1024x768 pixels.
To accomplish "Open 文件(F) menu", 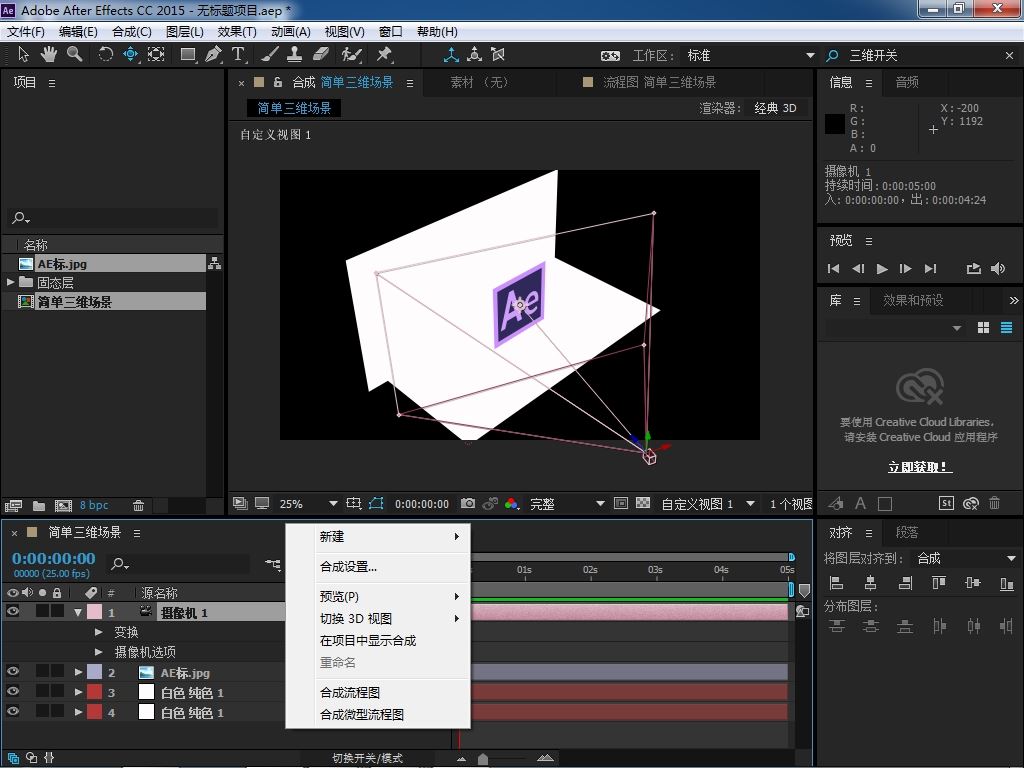I will pyautogui.click(x=26, y=31).
